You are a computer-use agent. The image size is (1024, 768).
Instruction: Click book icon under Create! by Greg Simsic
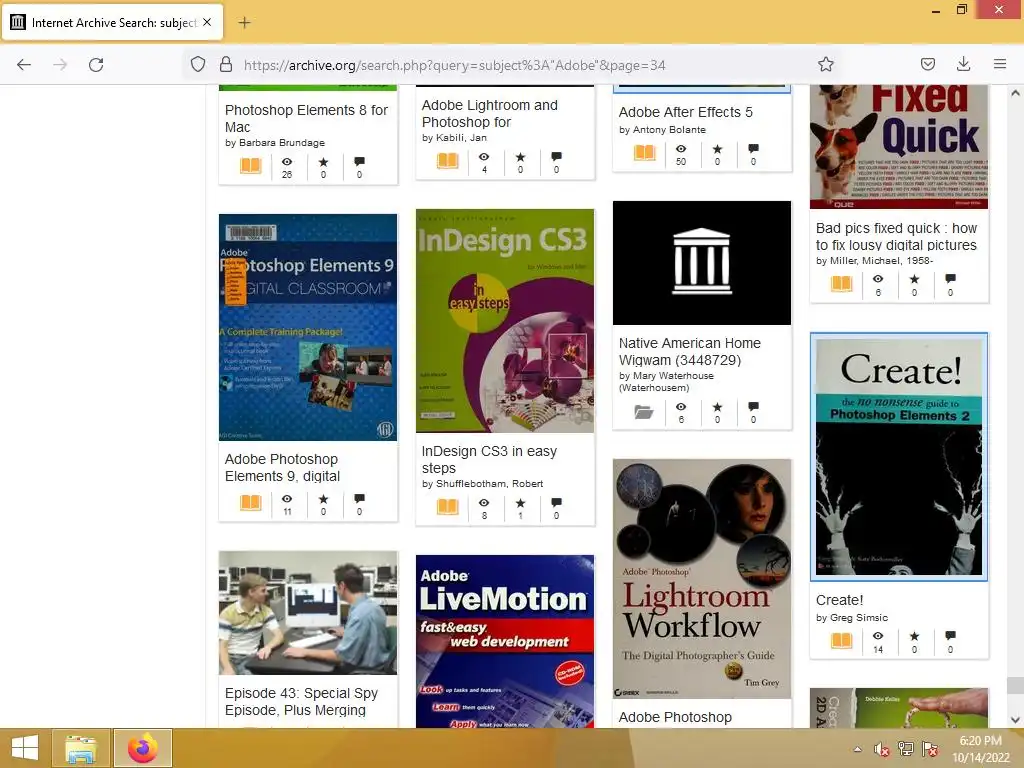tap(842, 640)
